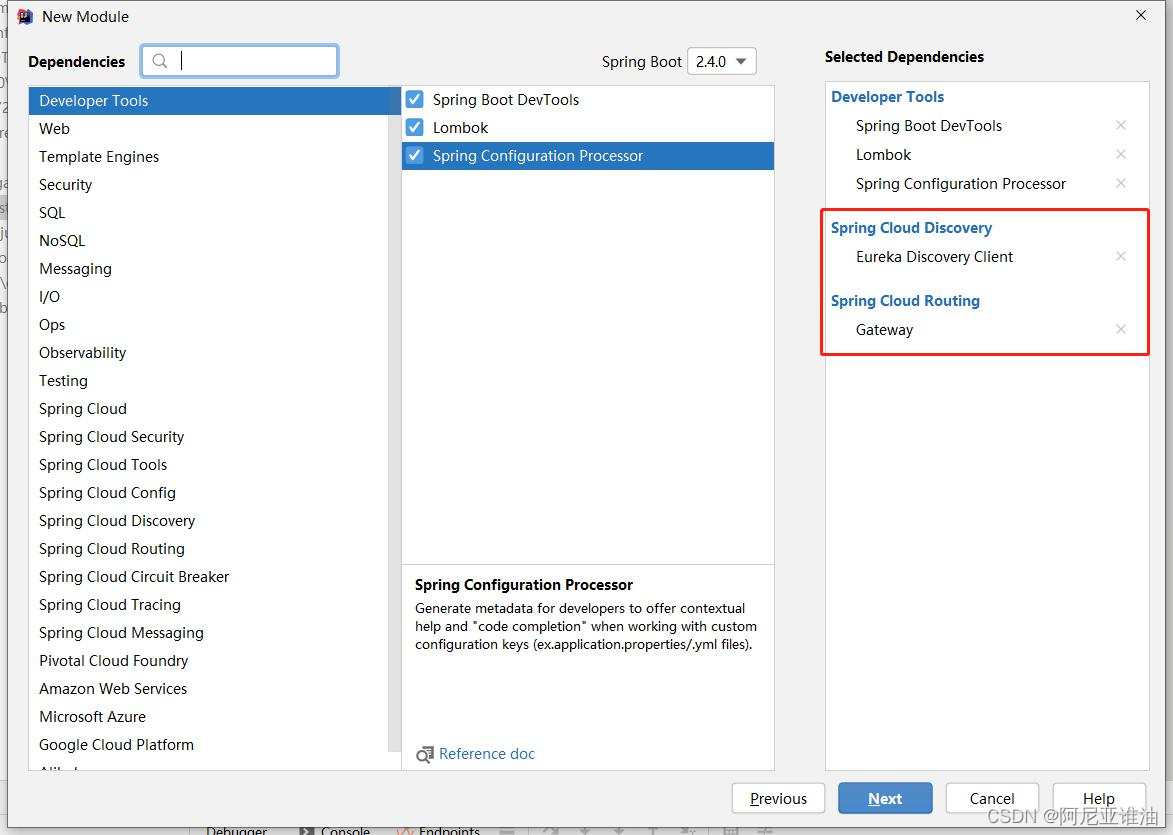Image resolution: width=1173 pixels, height=835 pixels.
Task: Select Spring Configuration Processor in selected panel
Action: point(961,184)
